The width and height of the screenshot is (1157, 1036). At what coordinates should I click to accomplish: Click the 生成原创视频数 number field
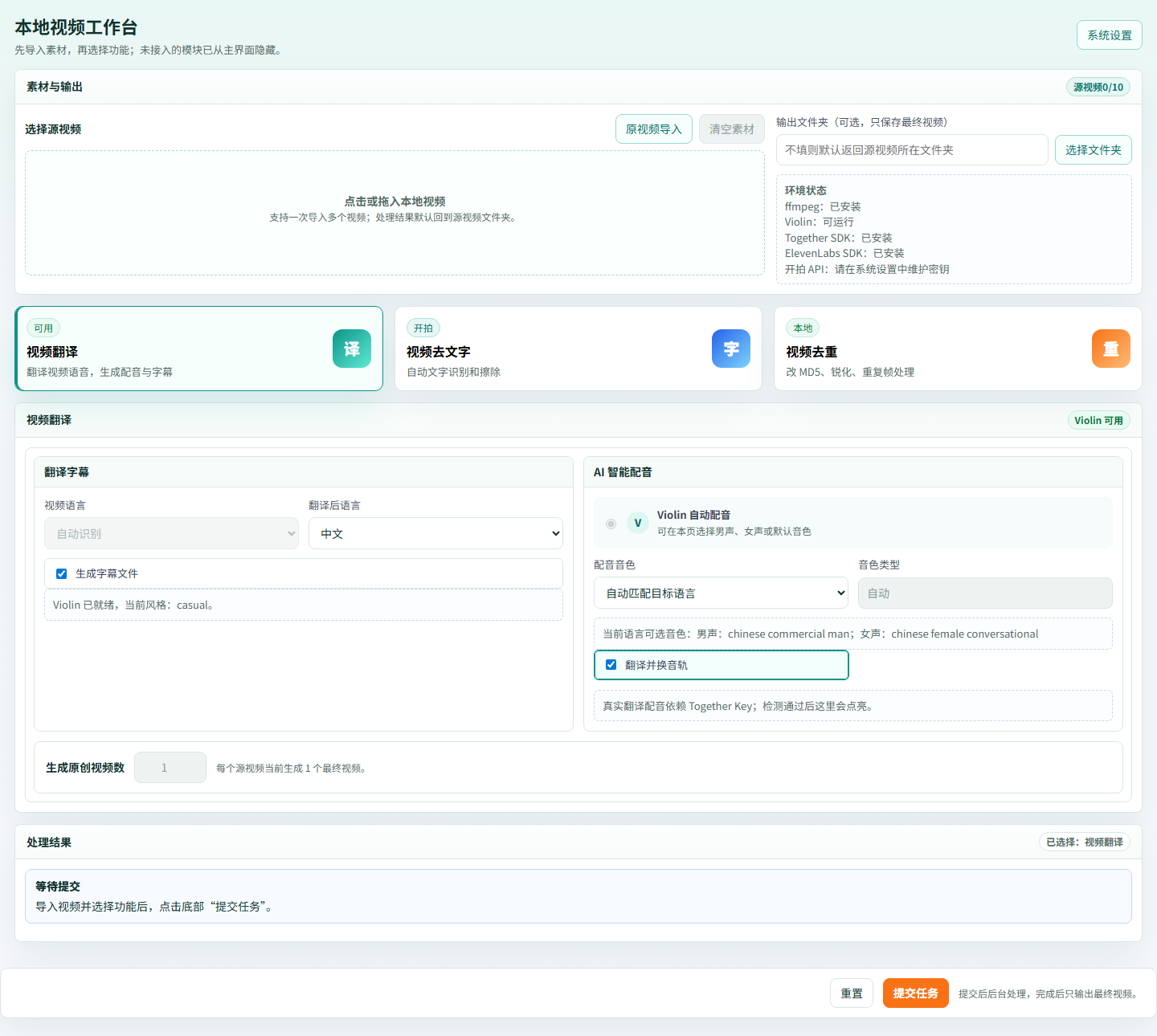(170, 768)
